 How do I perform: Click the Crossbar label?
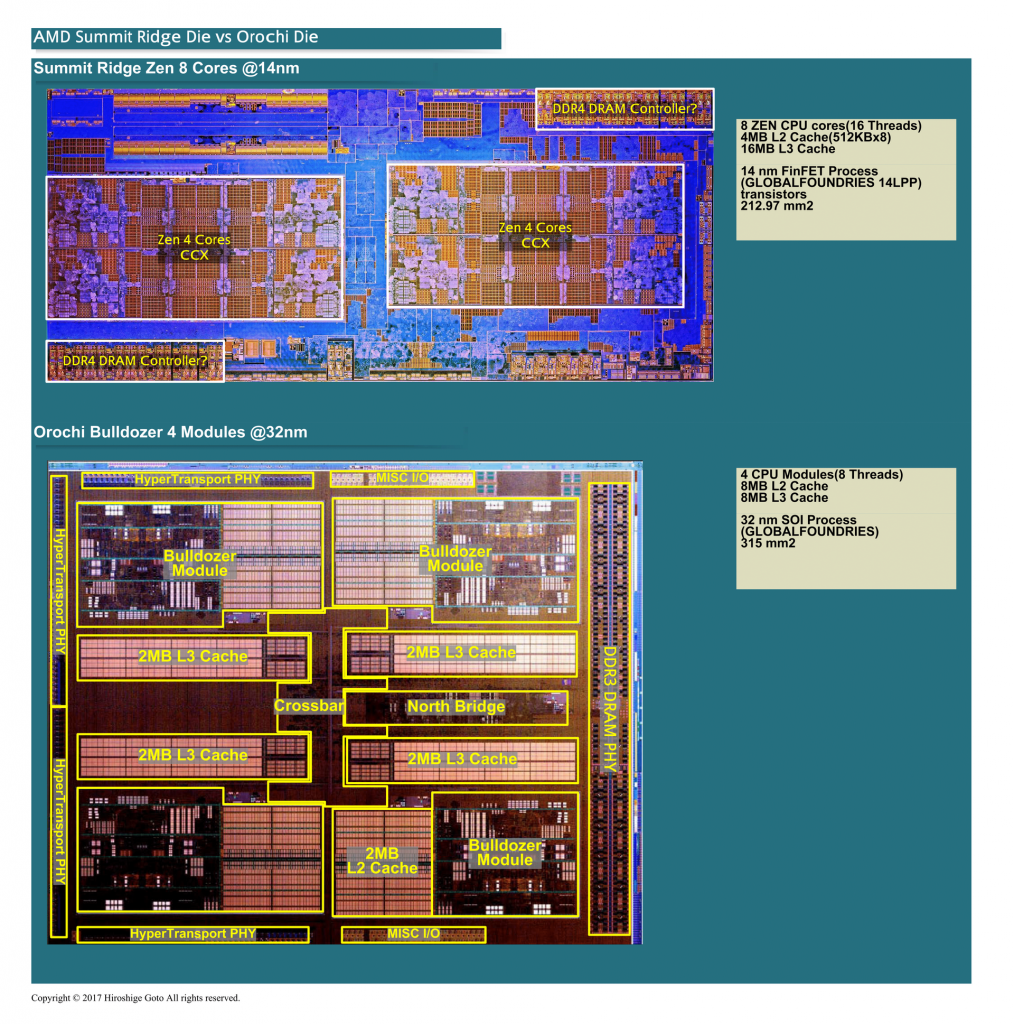[x=309, y=706]
